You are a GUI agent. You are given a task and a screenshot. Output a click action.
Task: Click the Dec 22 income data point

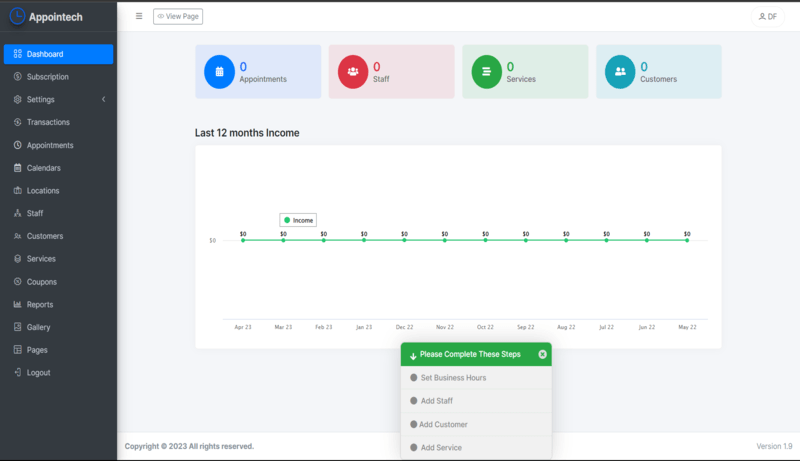[404, 240]
